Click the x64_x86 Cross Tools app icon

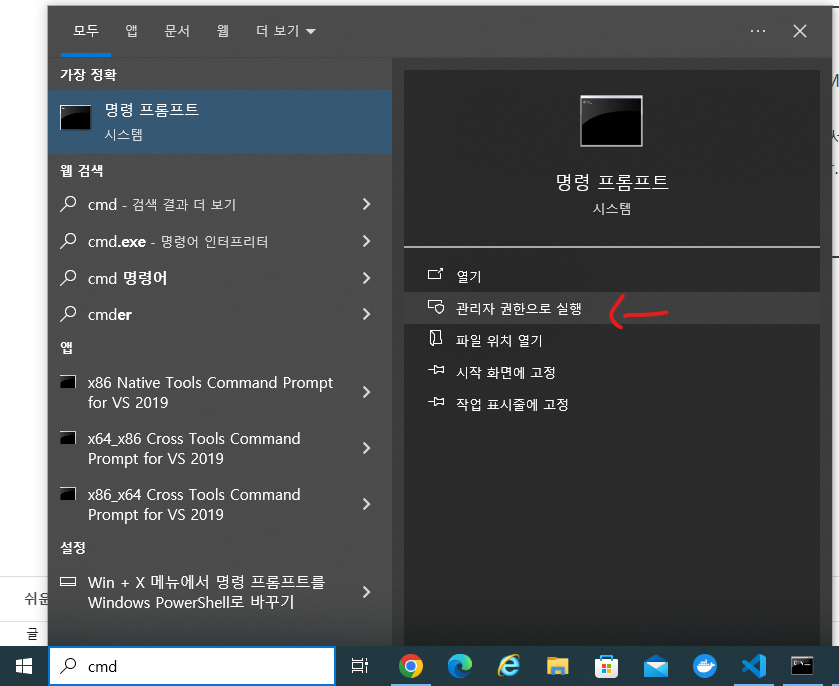[68, 437]
